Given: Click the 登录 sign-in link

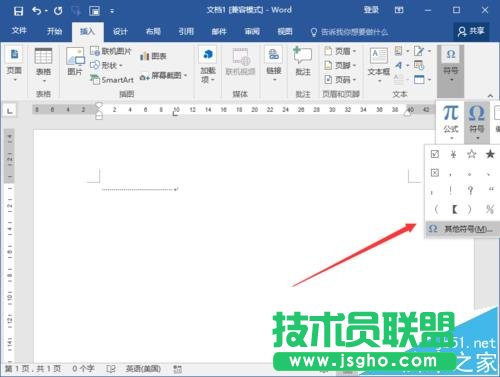Looking at the screenshot, I should [x=371, y=10].
